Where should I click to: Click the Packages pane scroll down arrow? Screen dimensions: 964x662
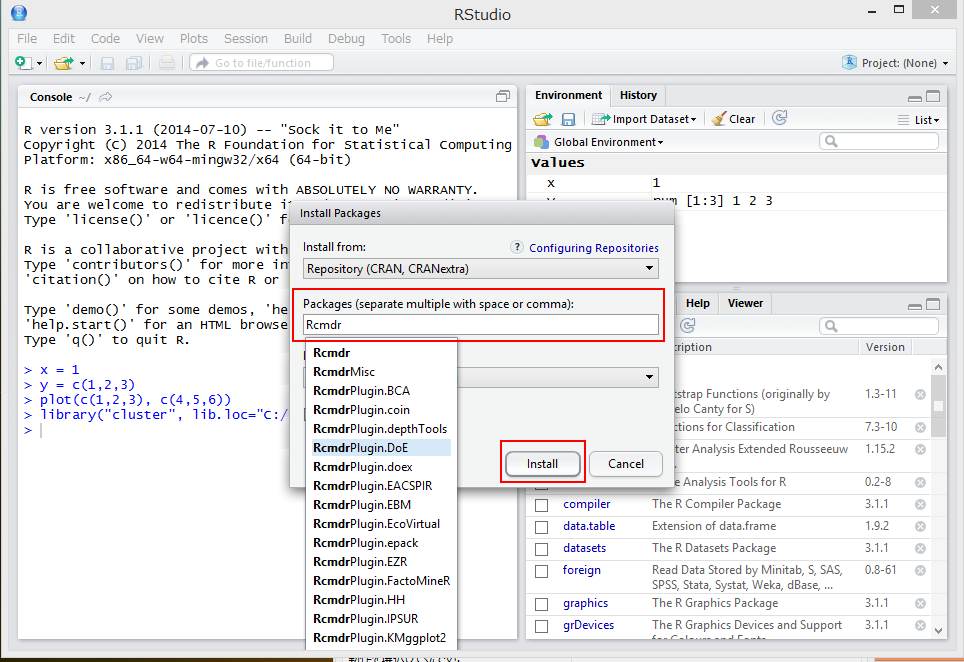tap(938, 631)
